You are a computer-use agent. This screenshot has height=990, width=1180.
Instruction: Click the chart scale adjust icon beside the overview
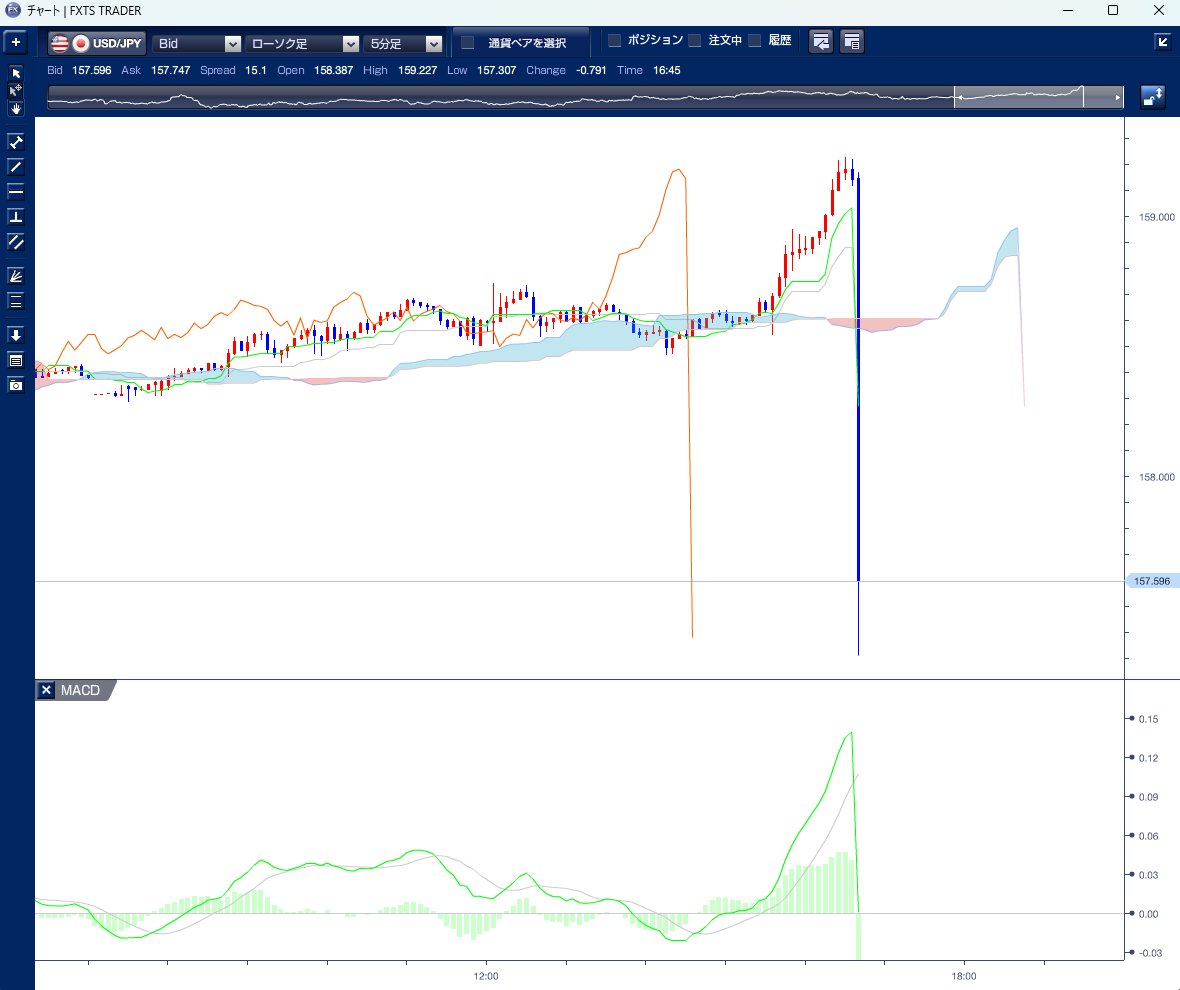click(x=1152, y=97)
